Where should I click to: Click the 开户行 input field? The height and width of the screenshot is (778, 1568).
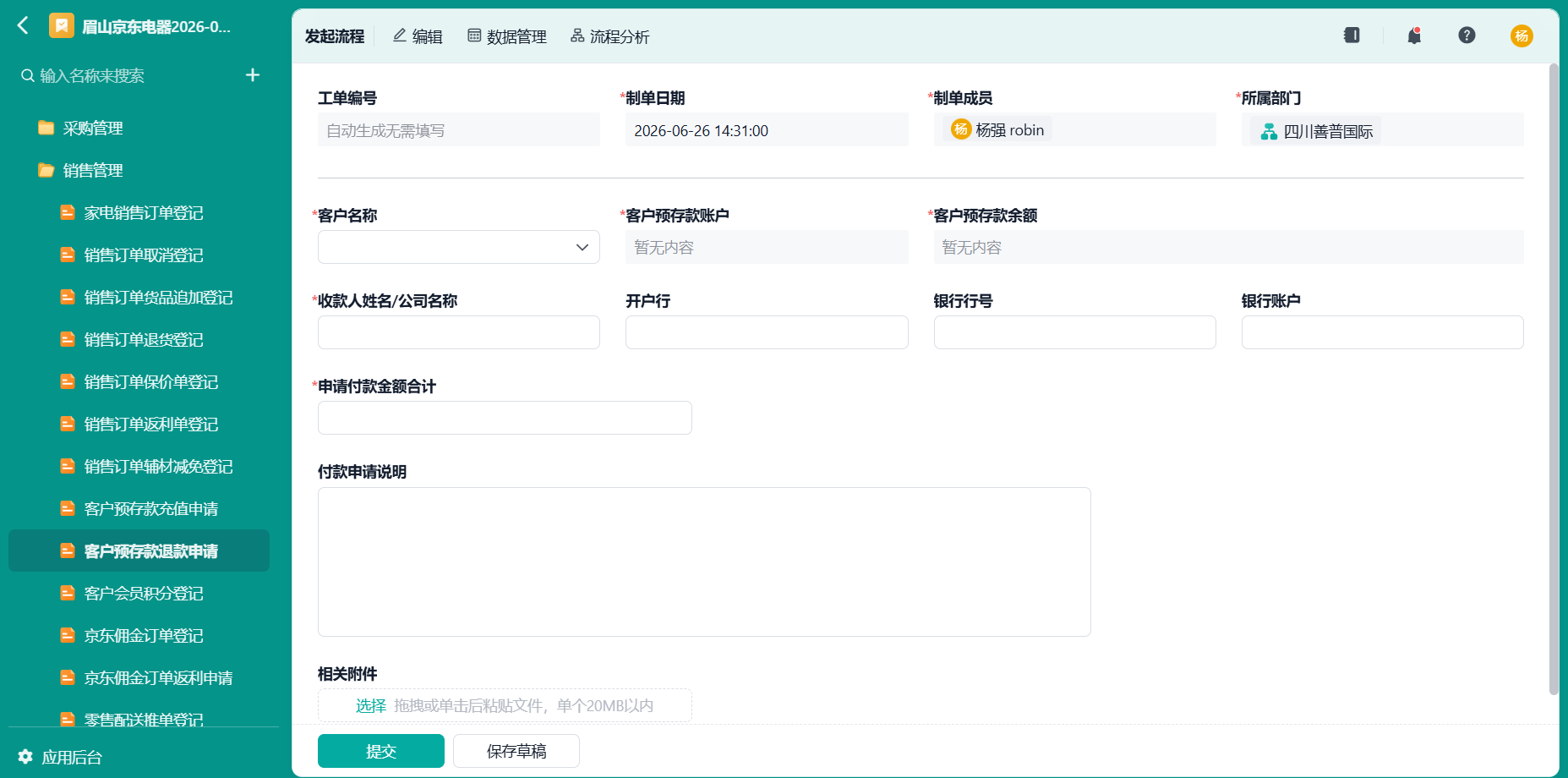[x=767, y=332]
